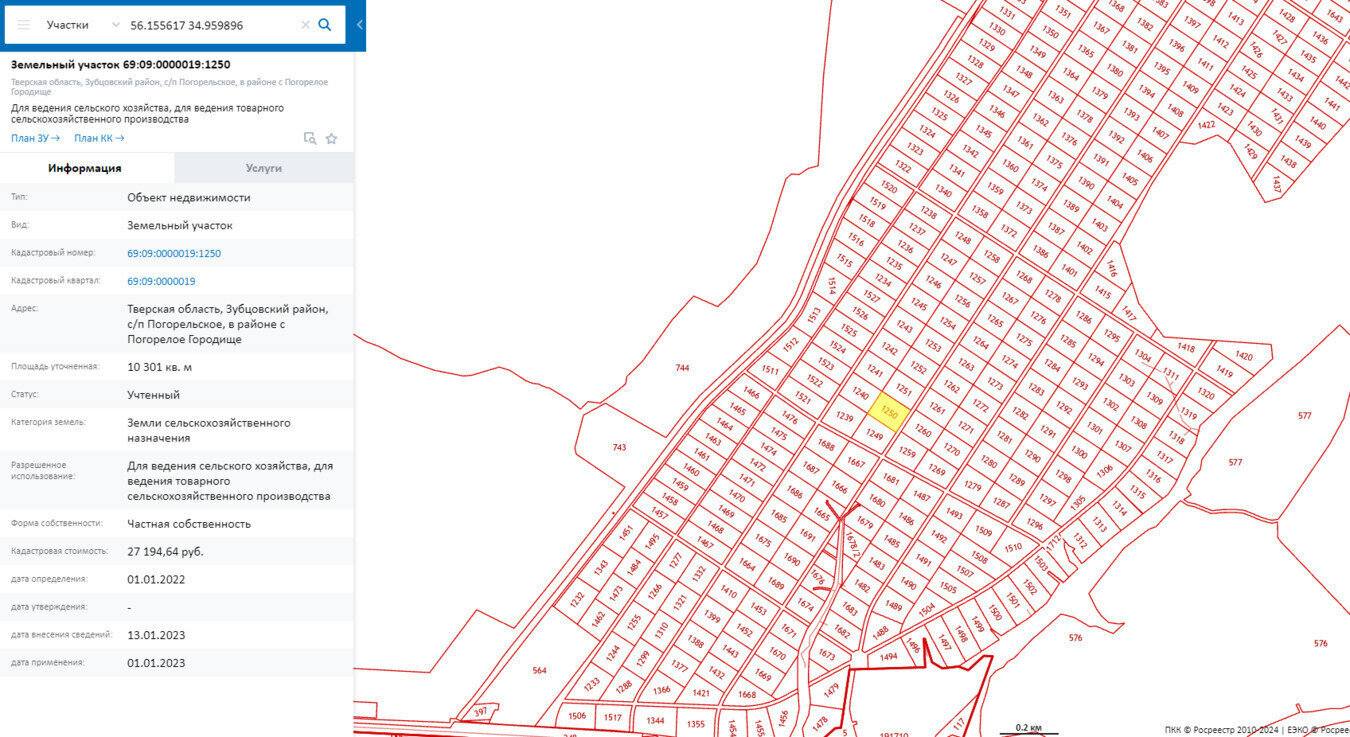Screen dimensions: 1350x737
Task: Open the План ЗУ link
Action: tap(36, 138)
